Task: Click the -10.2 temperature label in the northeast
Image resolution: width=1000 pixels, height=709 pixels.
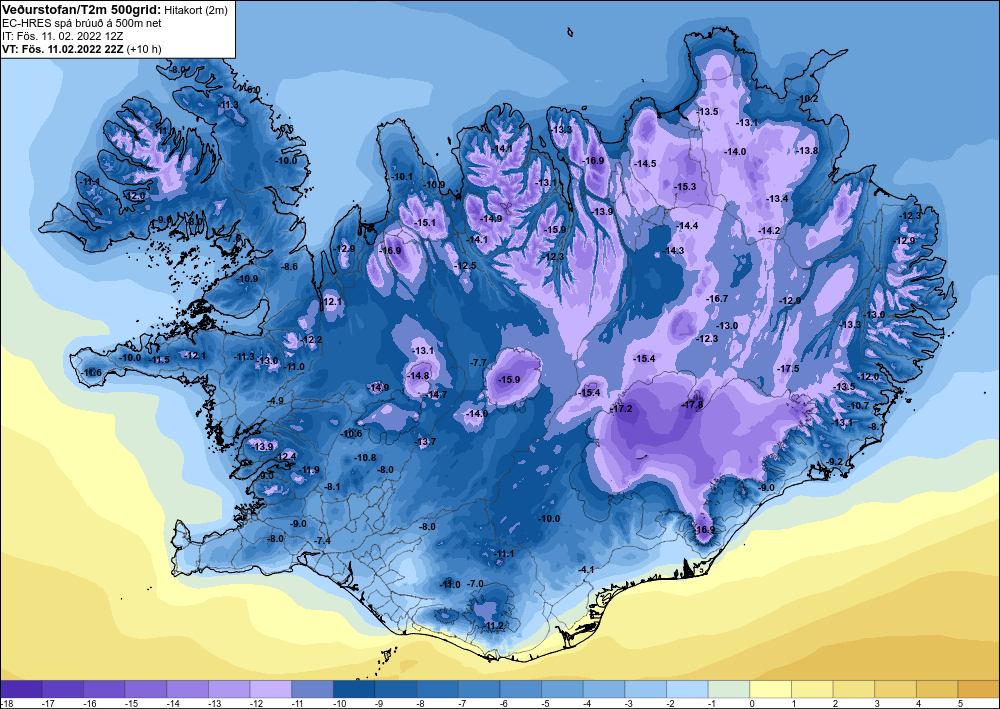Action: click(807, 99)
